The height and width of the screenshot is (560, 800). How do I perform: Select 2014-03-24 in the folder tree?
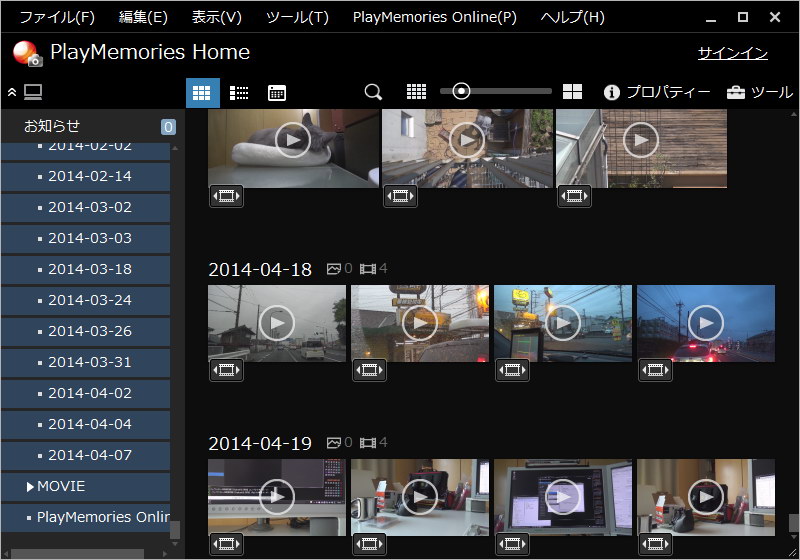[x=89, y=300]
